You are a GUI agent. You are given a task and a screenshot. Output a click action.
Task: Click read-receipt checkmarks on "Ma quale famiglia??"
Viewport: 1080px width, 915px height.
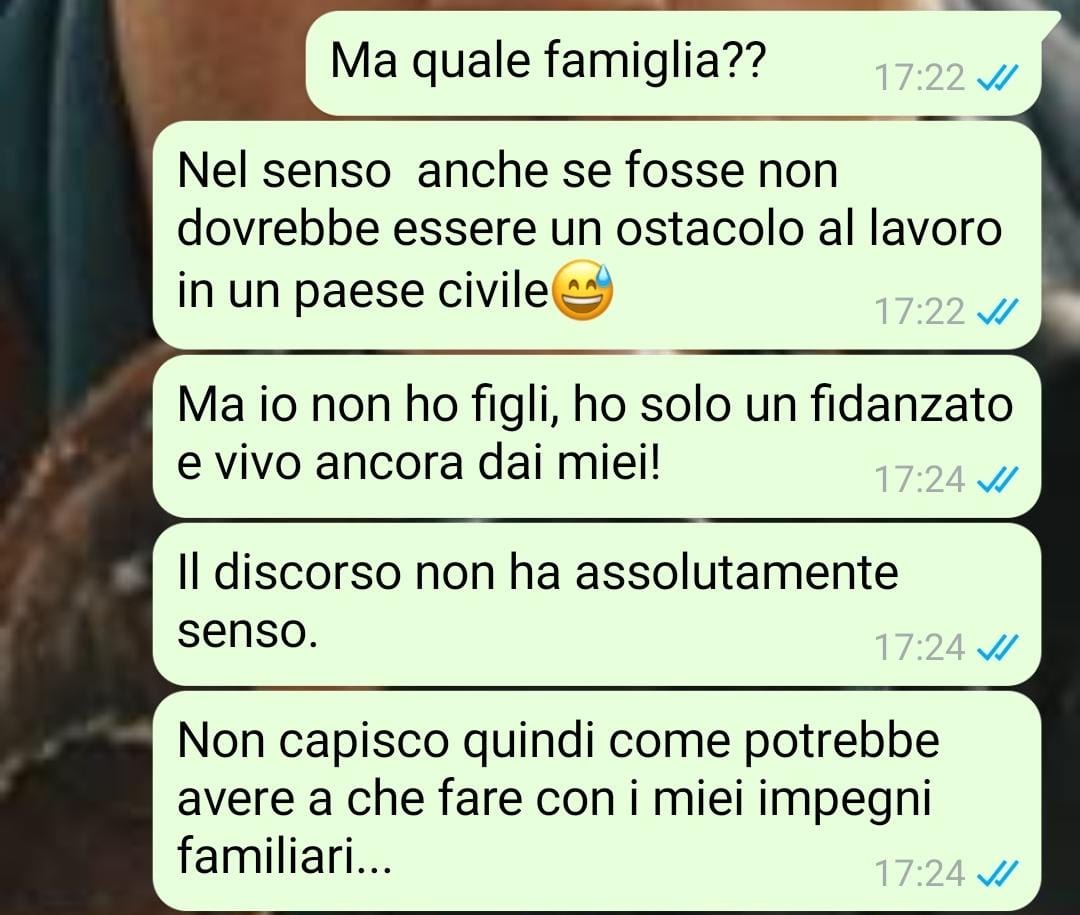pyautogui.click(x=998, y=78)
